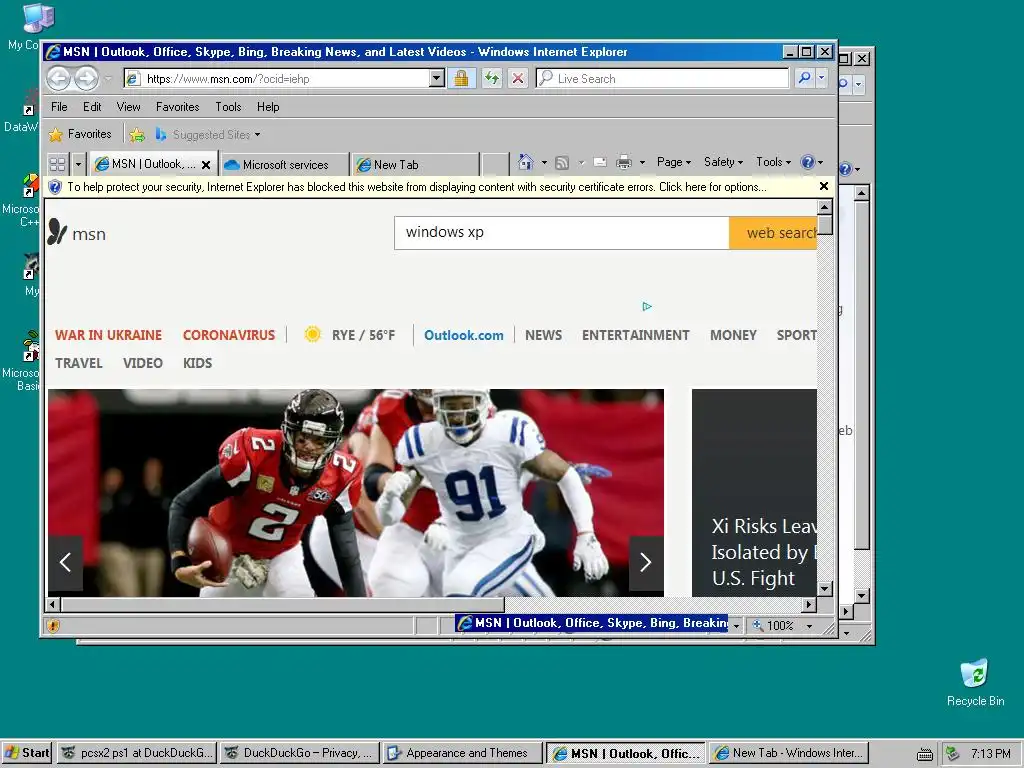1024x768 pixels.
Task: Click the CORONAVIRUS link
Action: click(x=229, y=335)
